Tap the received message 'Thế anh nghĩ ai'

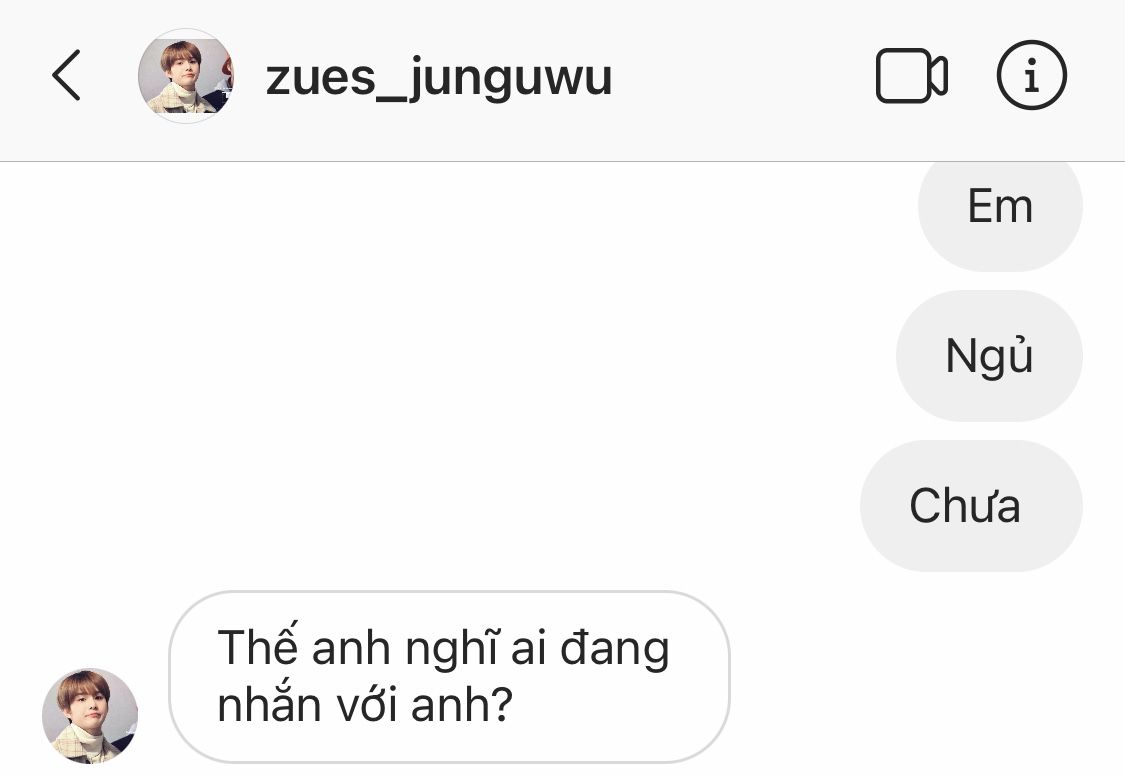tap(449, 677)
